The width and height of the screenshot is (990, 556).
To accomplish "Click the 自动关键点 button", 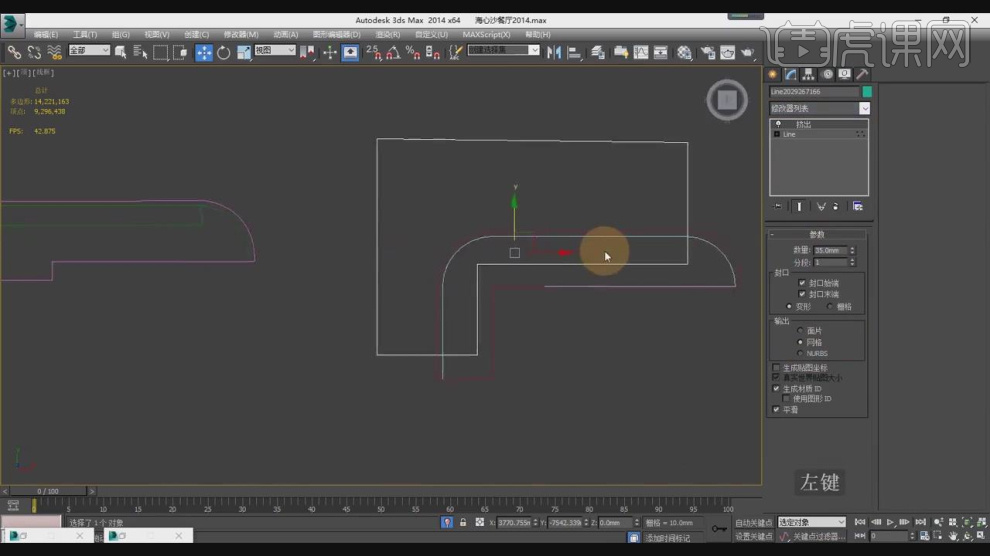I will tap(753, 522).
